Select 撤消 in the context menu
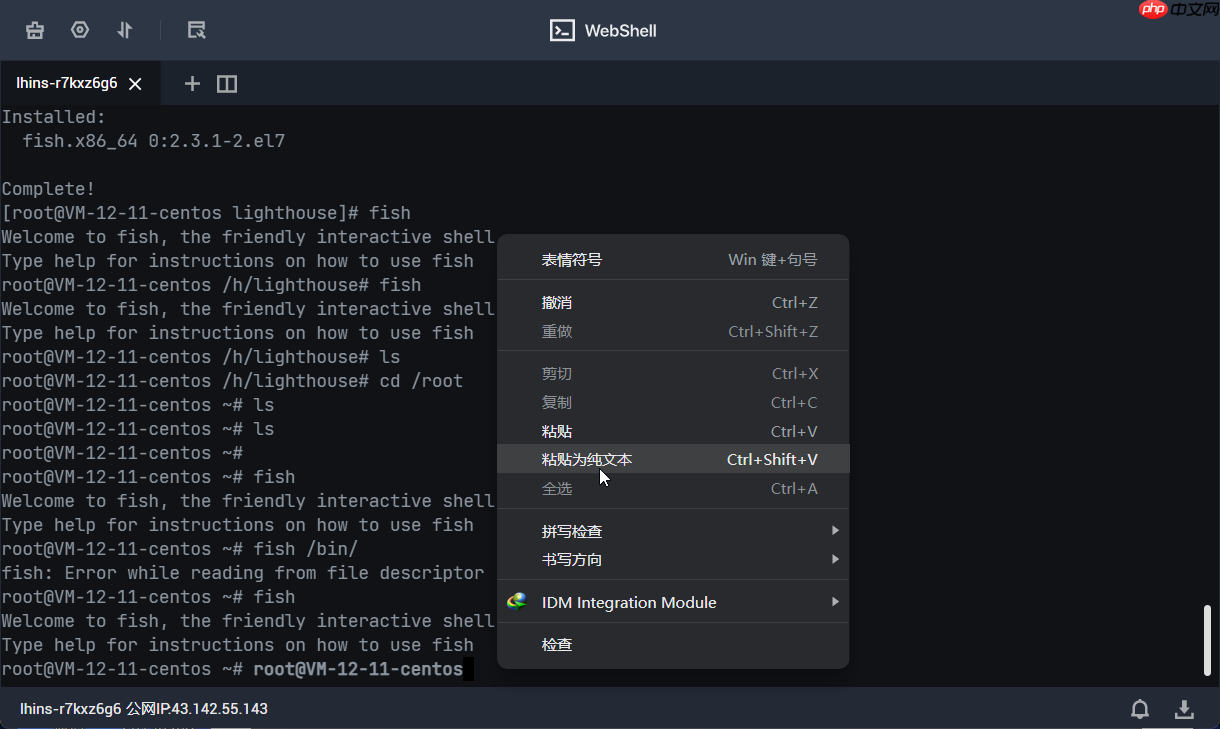The height and width of the screenshot is (729, 1220). 557,303
